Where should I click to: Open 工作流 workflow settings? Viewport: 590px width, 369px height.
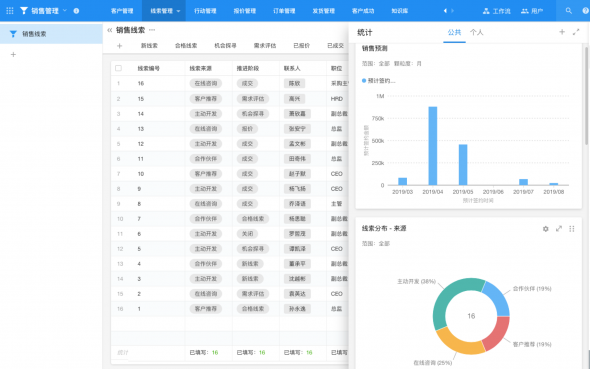tap(496, 11)
